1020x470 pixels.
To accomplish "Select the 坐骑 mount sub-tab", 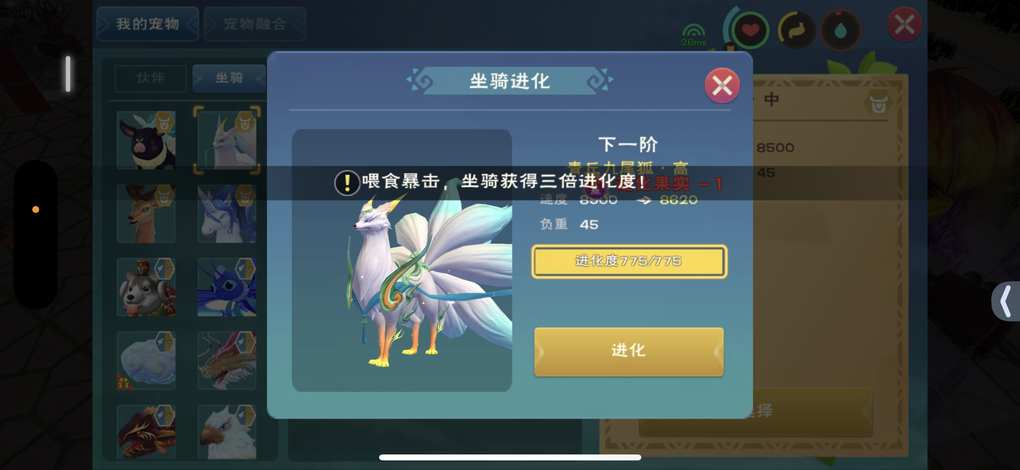I will (x=229, y=79).
